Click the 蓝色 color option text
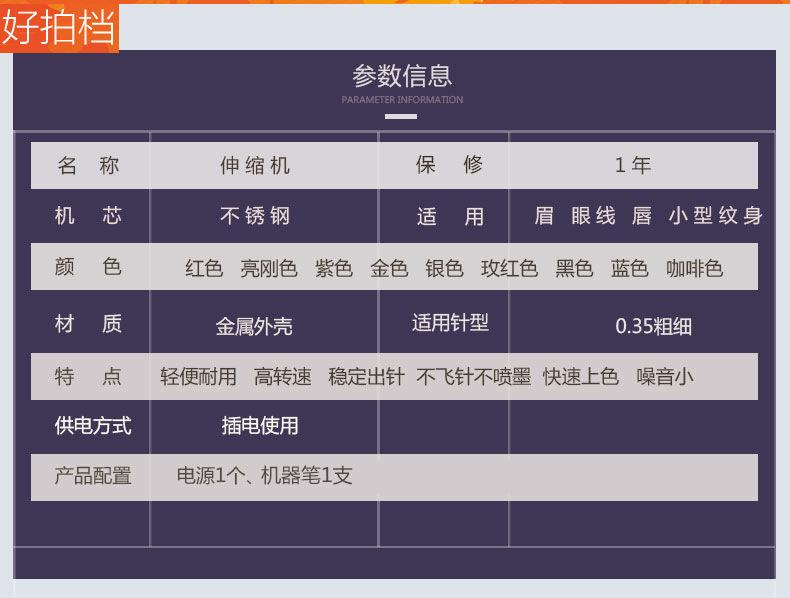The image size is (790, 598). point(629,268)
